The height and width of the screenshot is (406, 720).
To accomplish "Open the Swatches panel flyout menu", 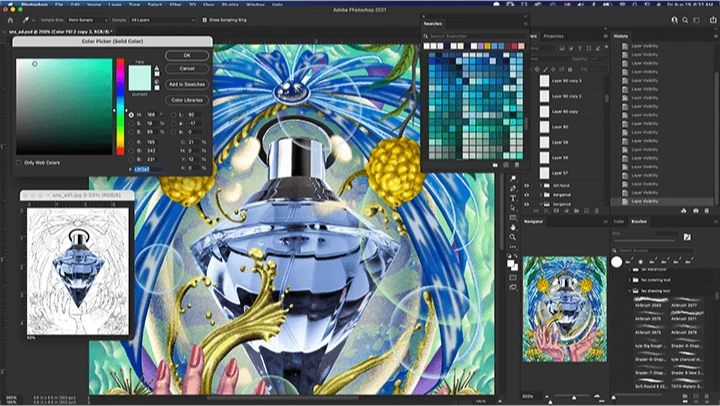I will click(525, 24).
